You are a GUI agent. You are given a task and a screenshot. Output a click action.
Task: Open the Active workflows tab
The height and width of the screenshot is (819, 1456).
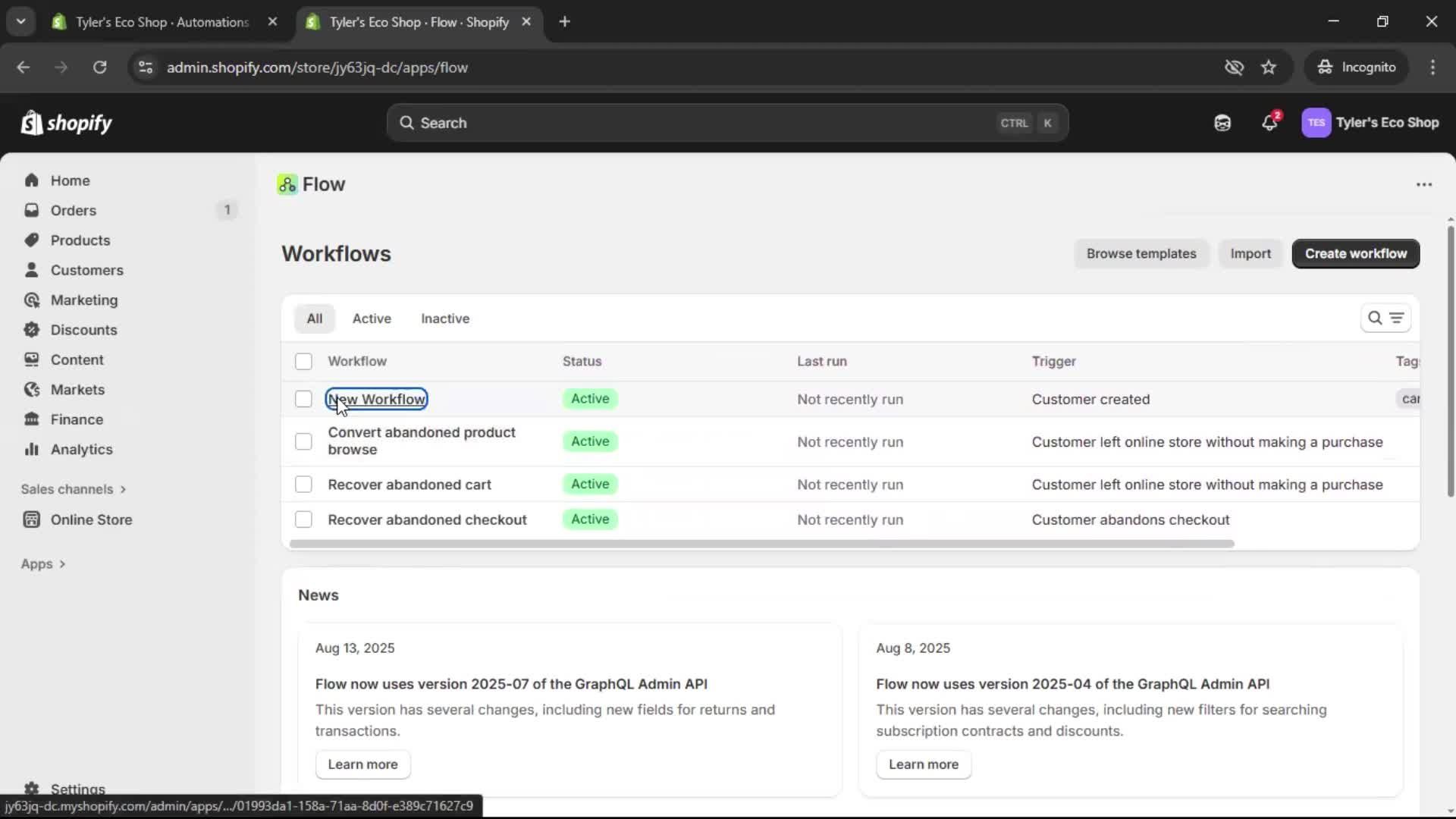tap(371, 318)
